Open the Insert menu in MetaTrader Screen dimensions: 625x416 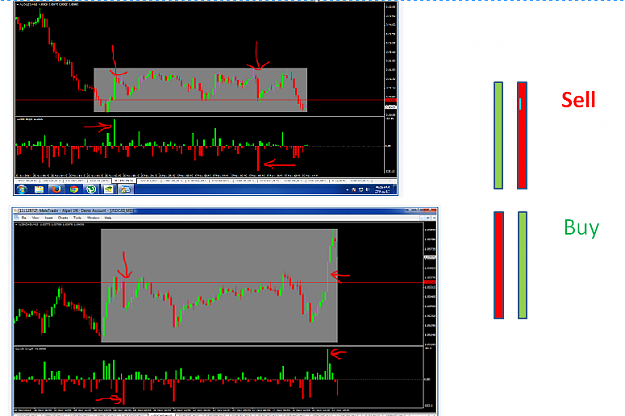pyautogui.click(x=49, y=218)
